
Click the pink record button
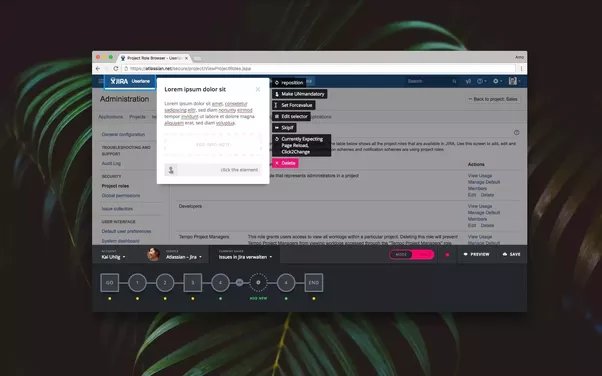pyautogui.click(x=447, y=254)
